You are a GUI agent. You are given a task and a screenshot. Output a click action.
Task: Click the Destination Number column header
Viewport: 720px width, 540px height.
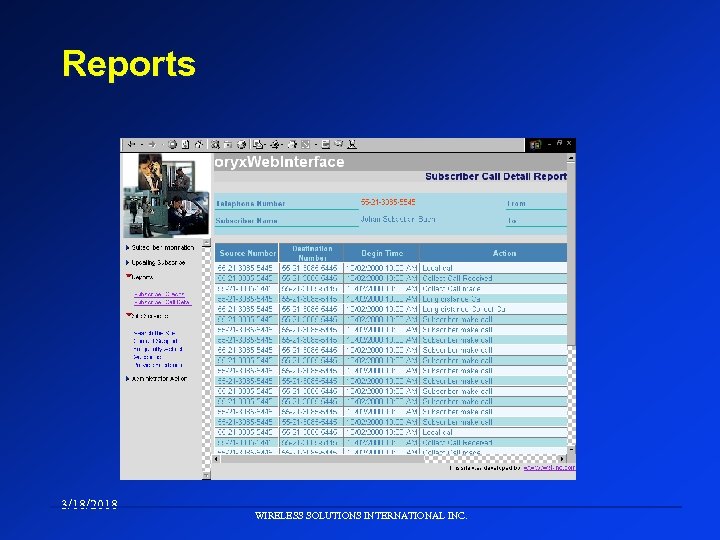click(312, 253)
